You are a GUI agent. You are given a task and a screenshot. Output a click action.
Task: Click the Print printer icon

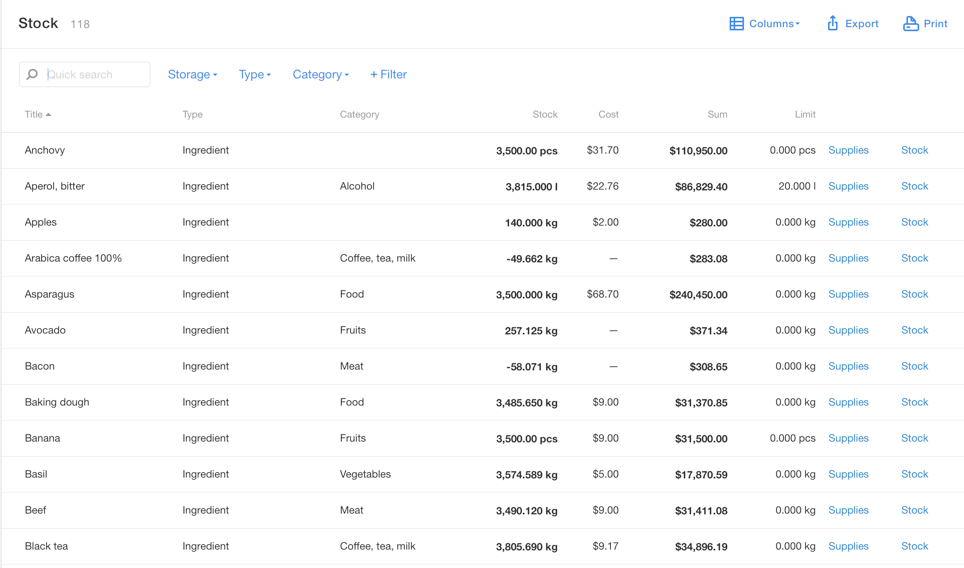[910, 23]
